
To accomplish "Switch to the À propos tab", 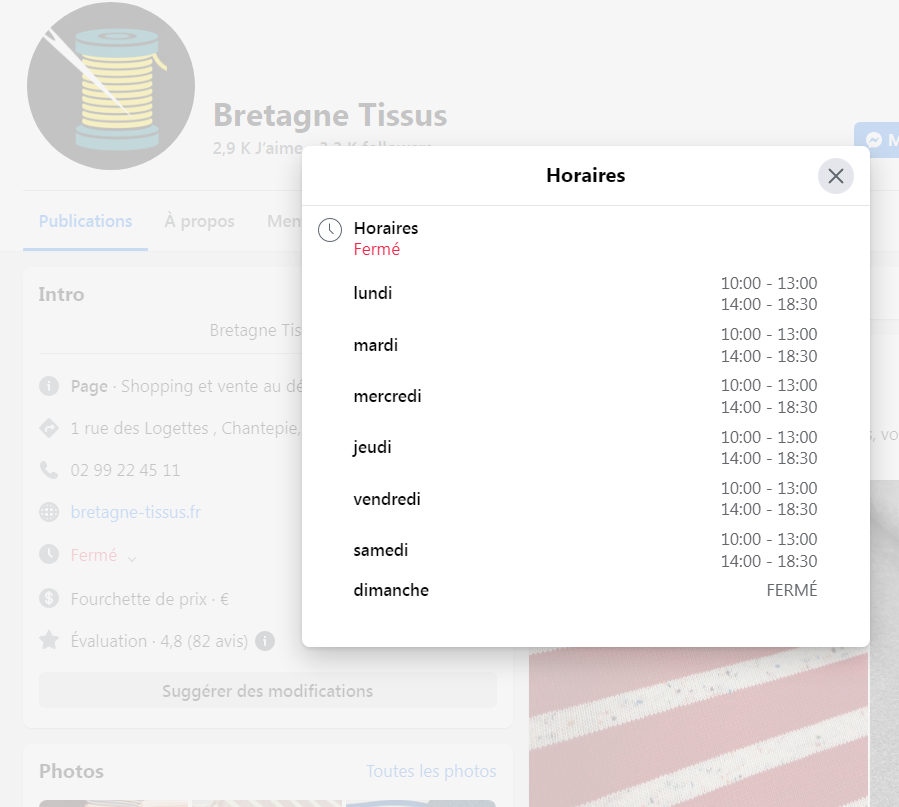I will point(200,221).
